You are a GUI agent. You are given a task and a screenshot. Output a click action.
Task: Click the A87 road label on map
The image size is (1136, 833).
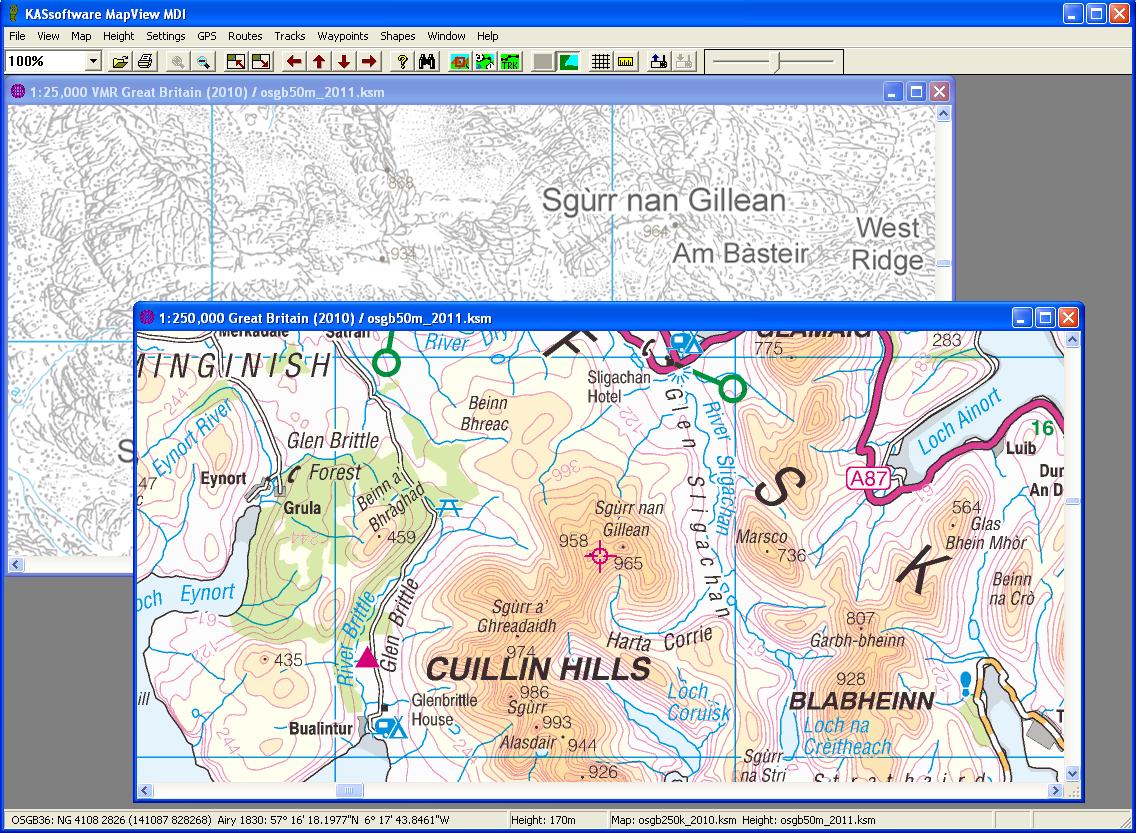pos(868,479)
